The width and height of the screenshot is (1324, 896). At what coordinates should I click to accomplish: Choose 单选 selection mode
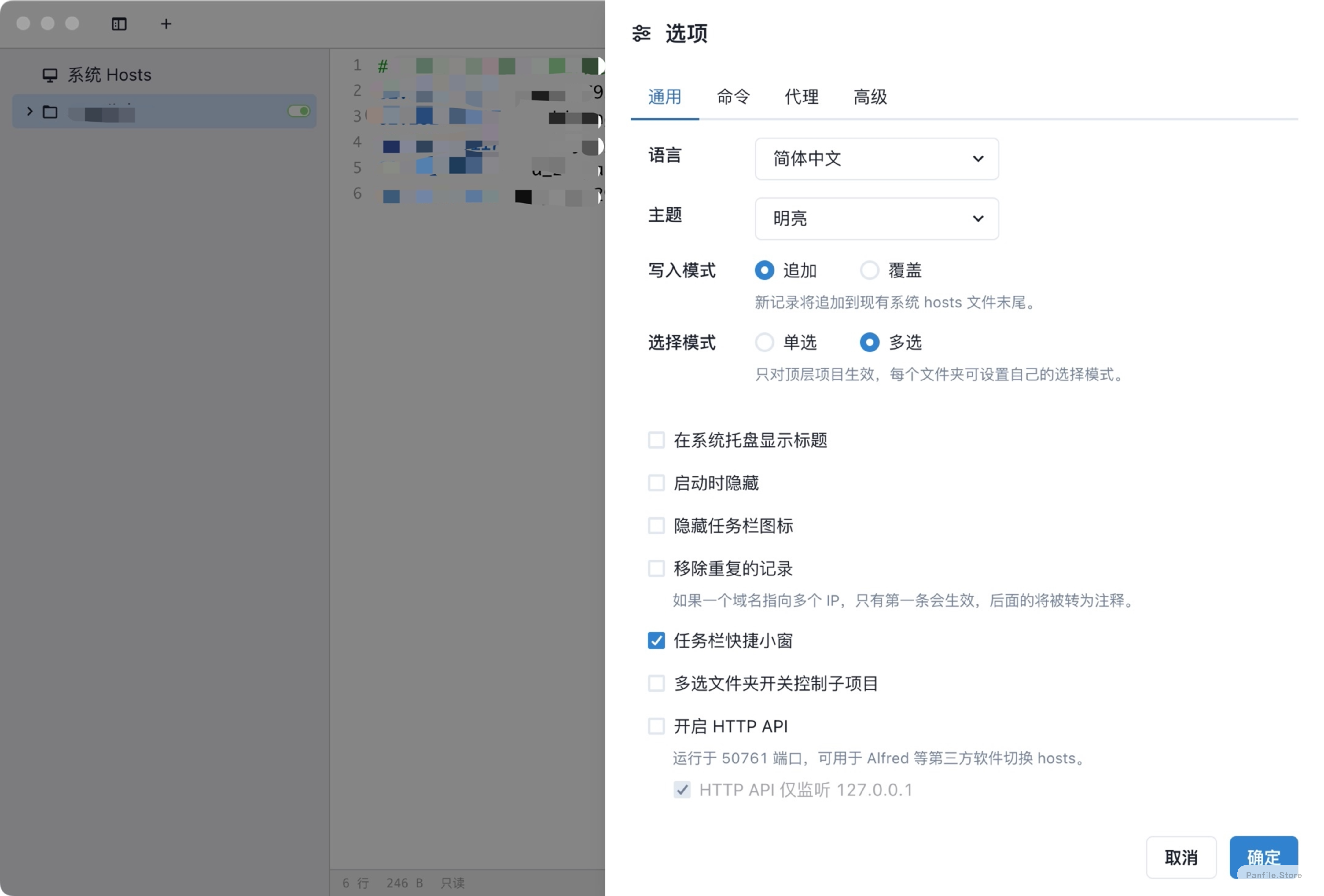coord(765,342)
